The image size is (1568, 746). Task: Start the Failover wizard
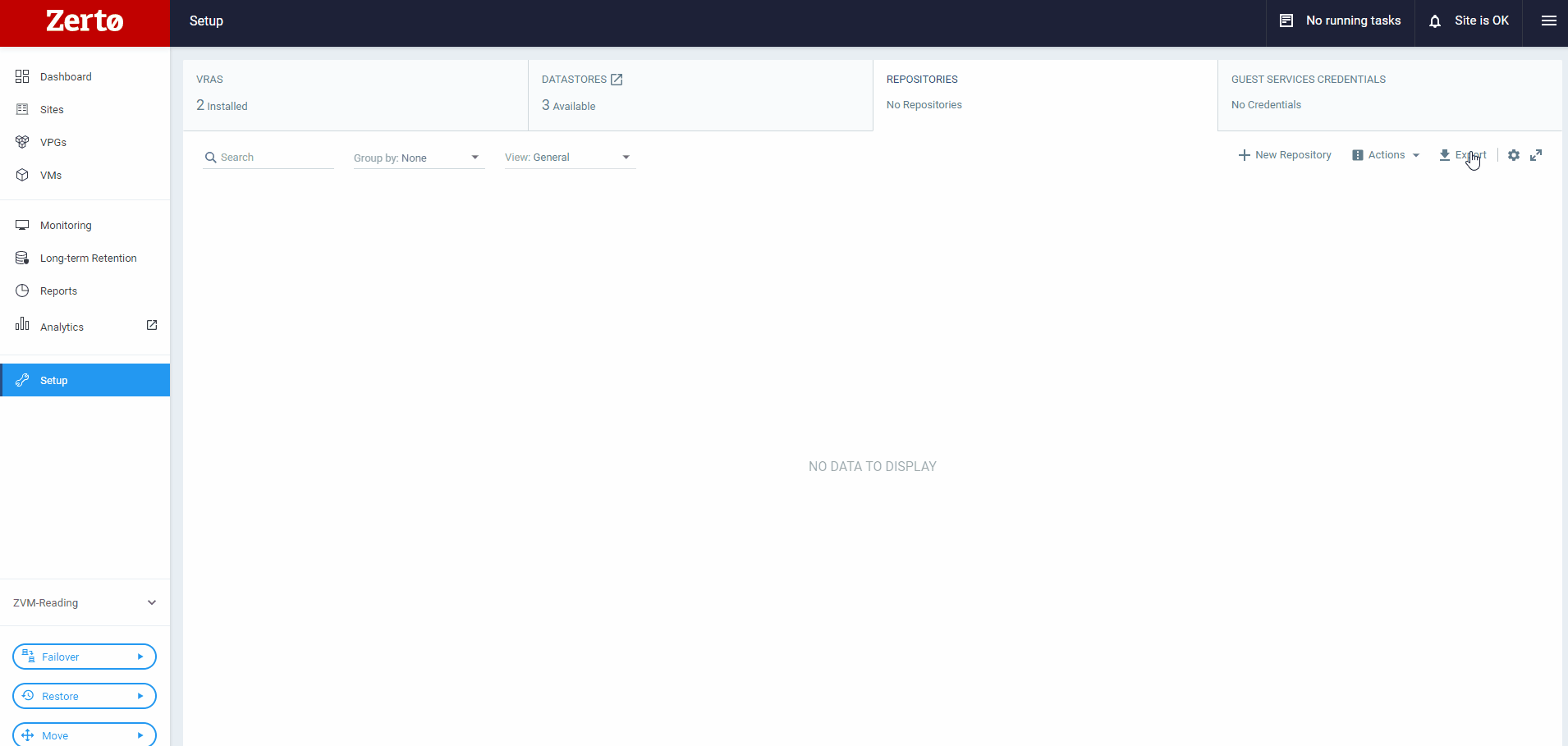pos(85,657)
